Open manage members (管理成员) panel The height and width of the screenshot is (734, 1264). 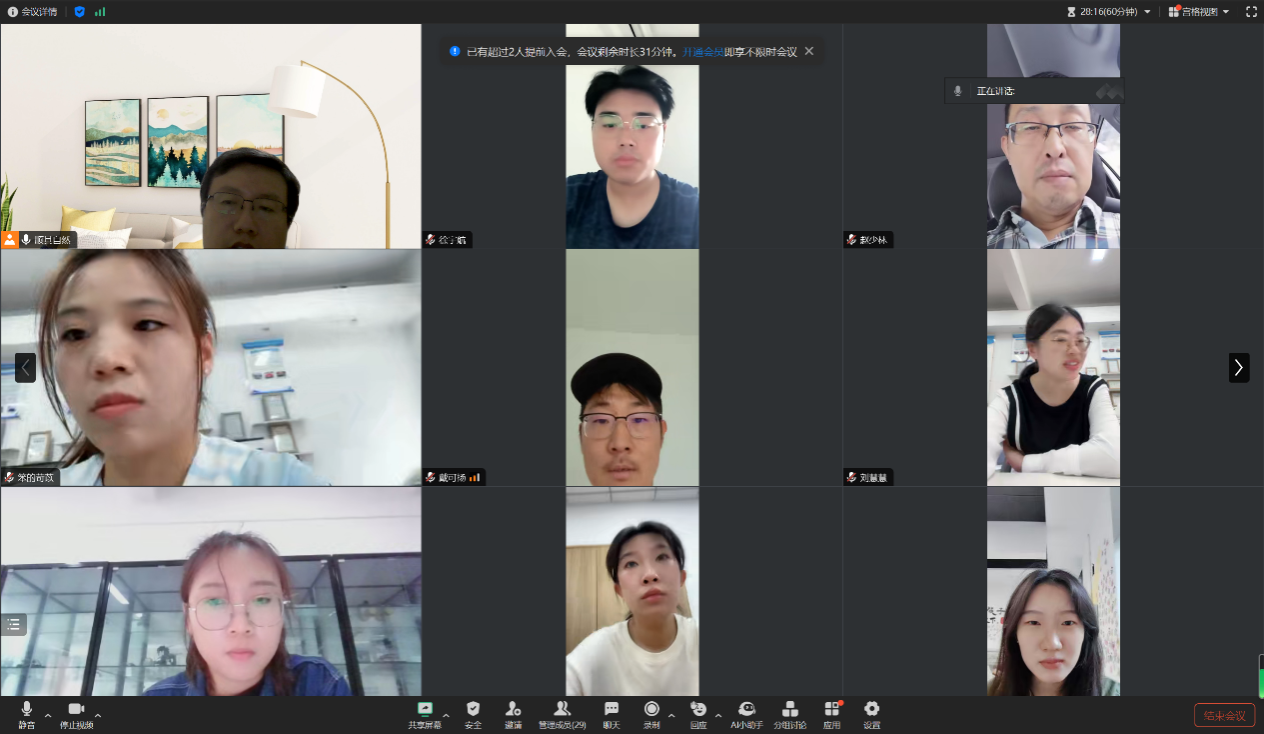pos(562,713)
